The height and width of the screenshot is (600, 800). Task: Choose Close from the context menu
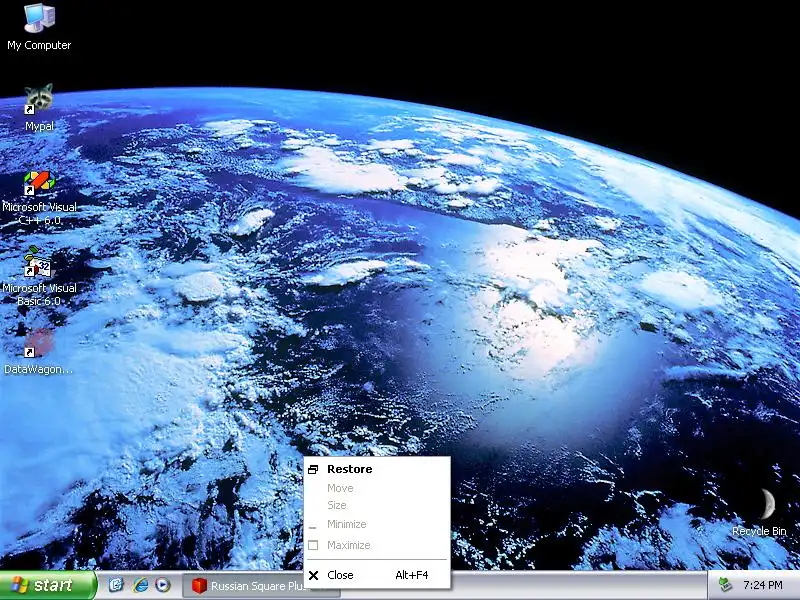(377, 575)
